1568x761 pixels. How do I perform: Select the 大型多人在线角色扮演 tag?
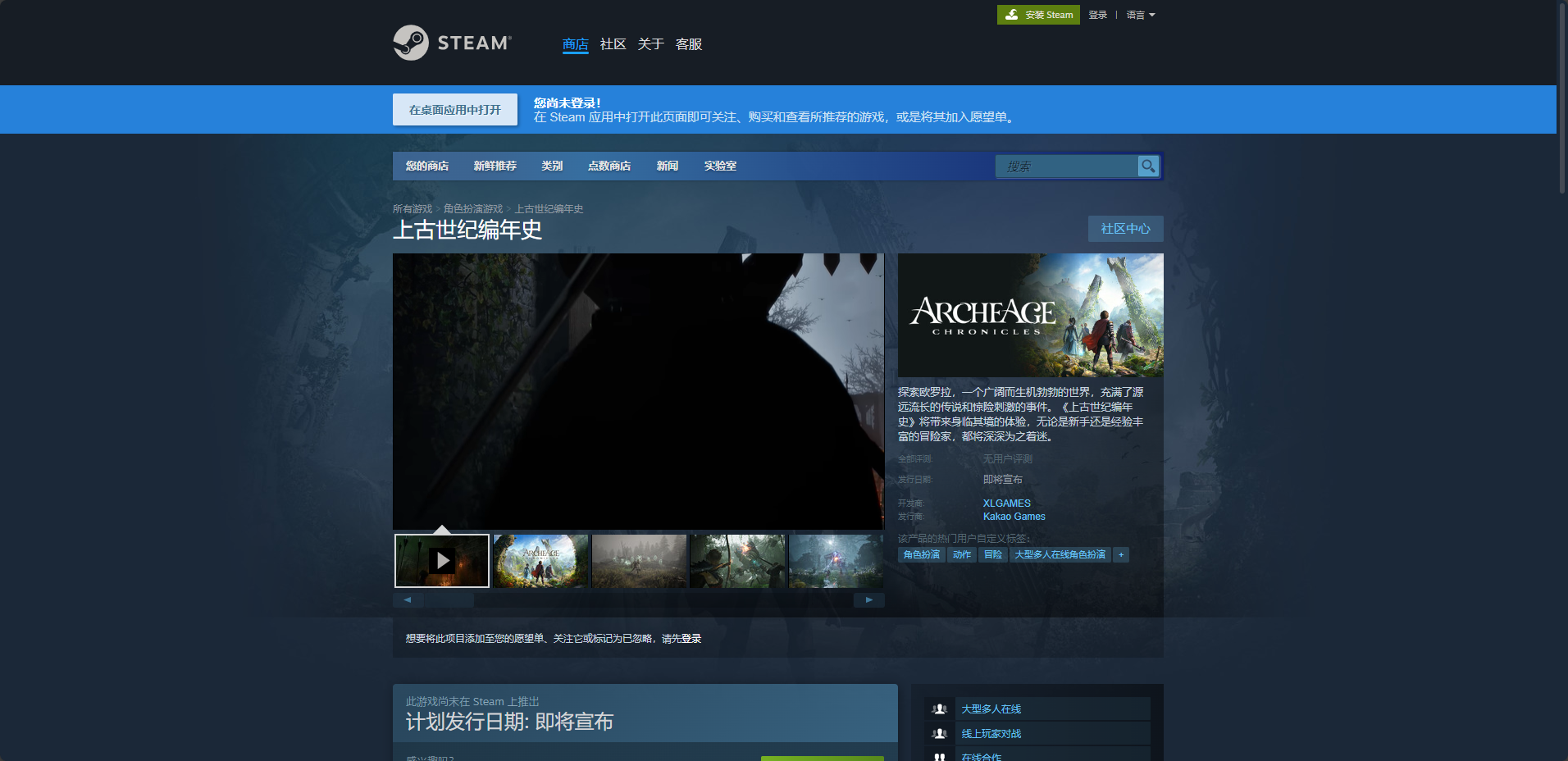click(x=1060, y=555)
